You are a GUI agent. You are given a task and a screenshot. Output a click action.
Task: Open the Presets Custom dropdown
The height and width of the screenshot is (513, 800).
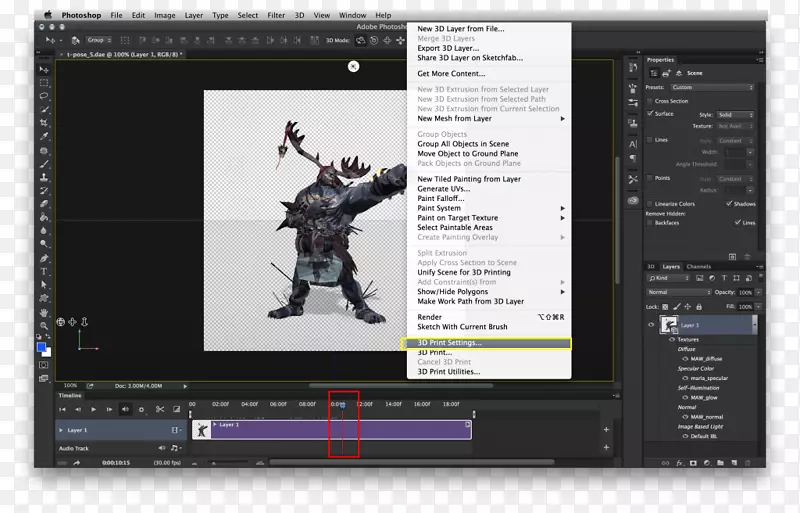[x=712, y=87]
